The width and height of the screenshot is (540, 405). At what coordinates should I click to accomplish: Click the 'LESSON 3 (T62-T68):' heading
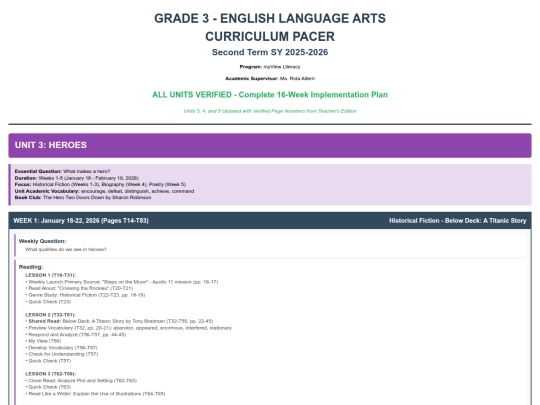tap(51, 374)
